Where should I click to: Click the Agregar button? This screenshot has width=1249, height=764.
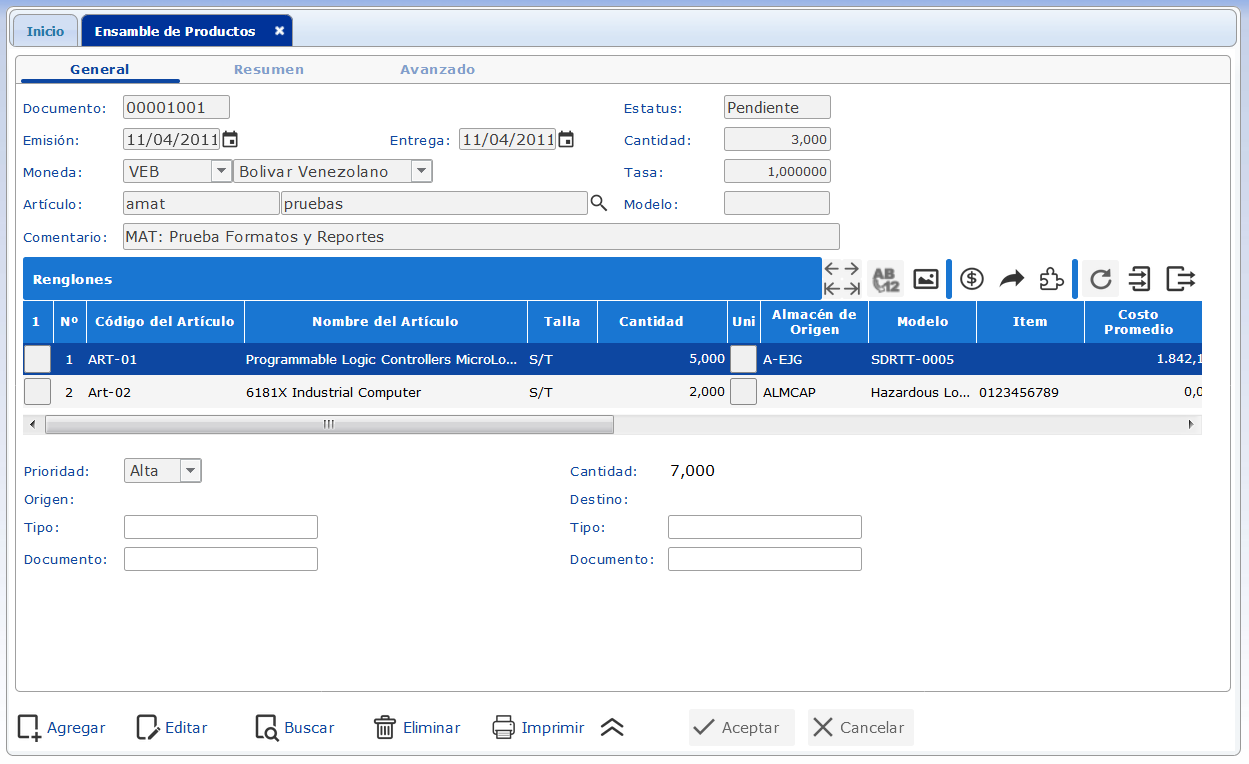click(x=62, y=728)
